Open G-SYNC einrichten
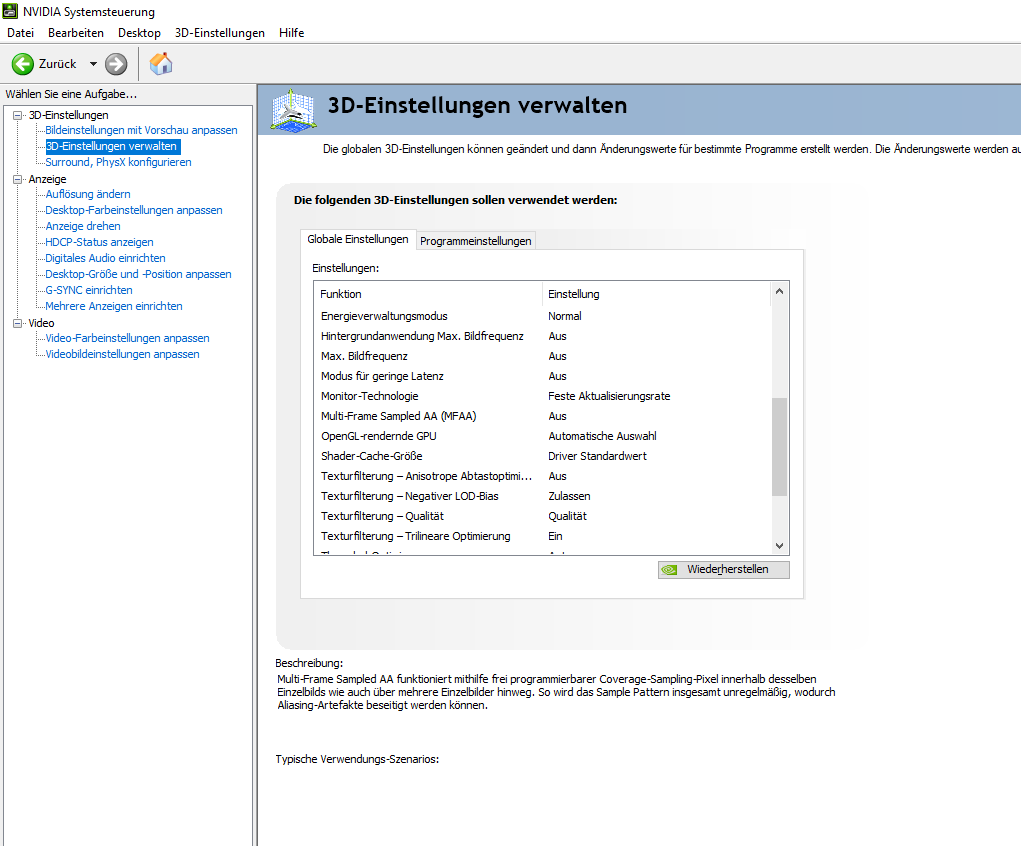Viewport: 1021px width, 846px height. (89, 290)
